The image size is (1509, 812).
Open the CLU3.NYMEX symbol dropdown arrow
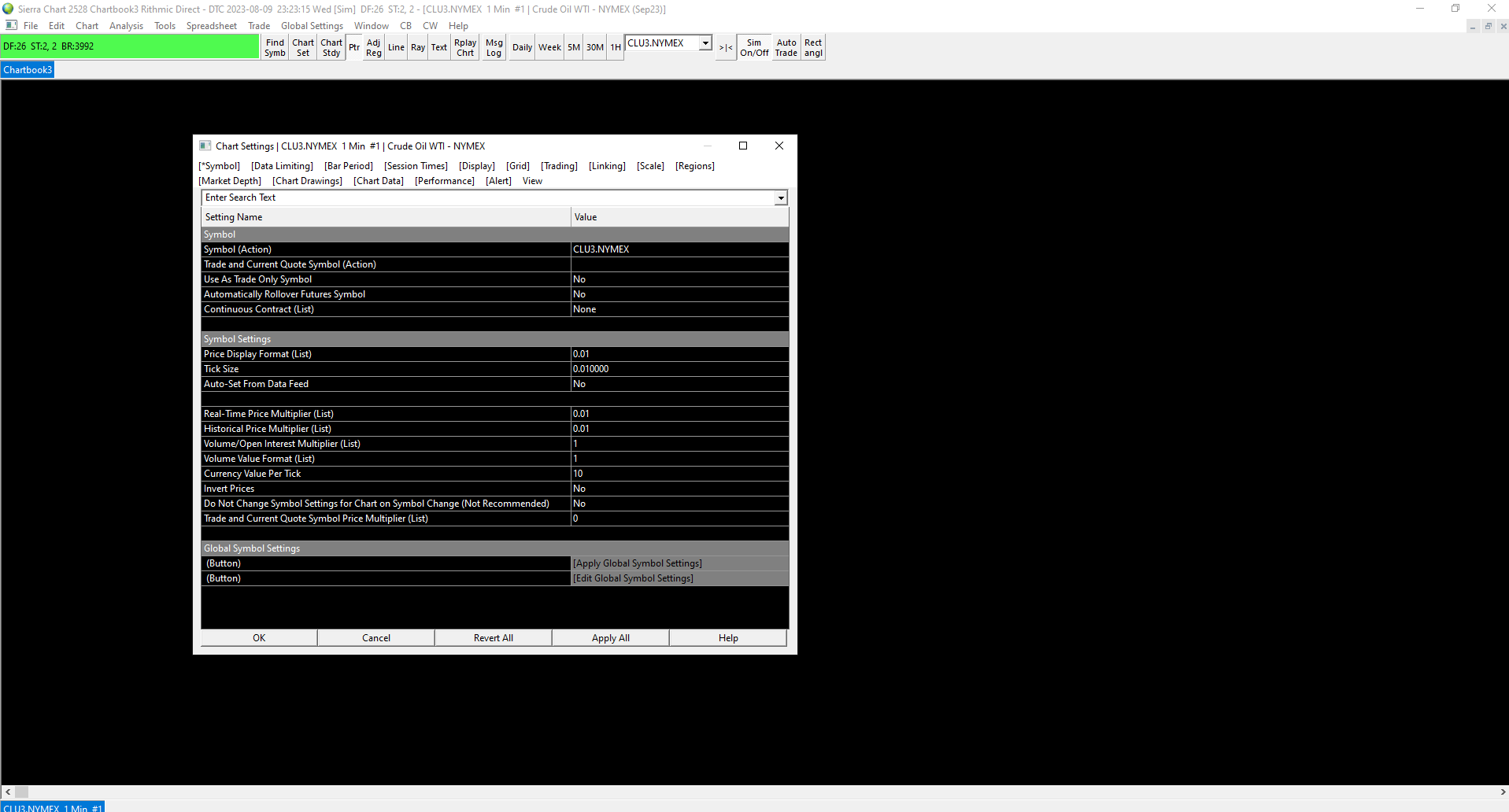pyautogui.click(x=706, y=43)
